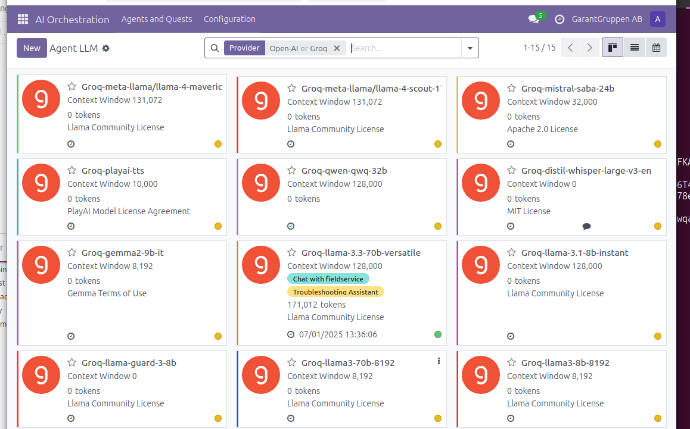Star the Groq-llama-3.1-8b-instant card
690x429 pixels.
pos(511,252)
